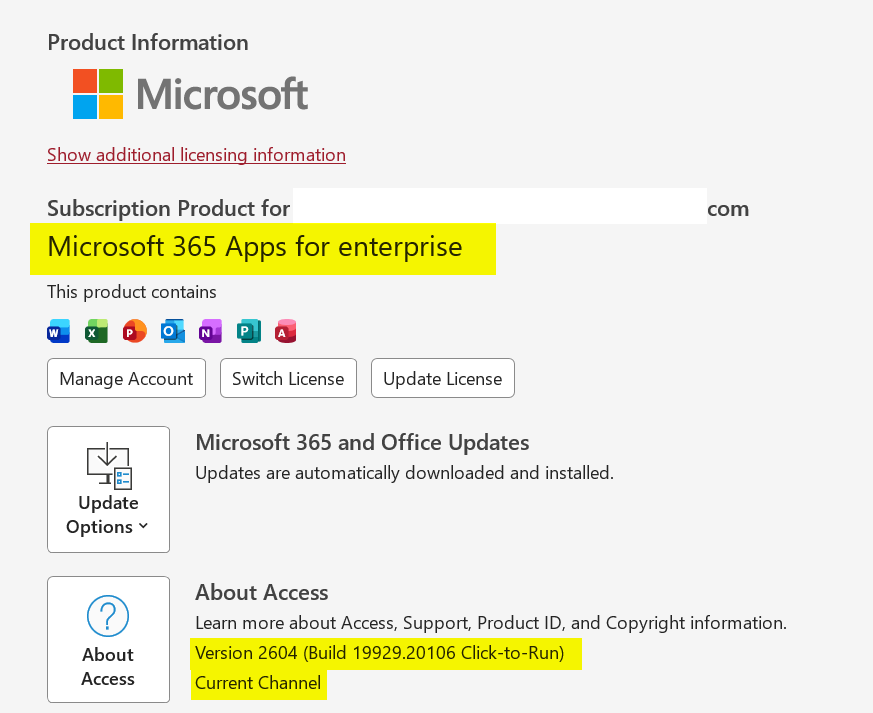873x713 pixels.
Task: Click the Access app icon
Action: [x=286, y=331]
